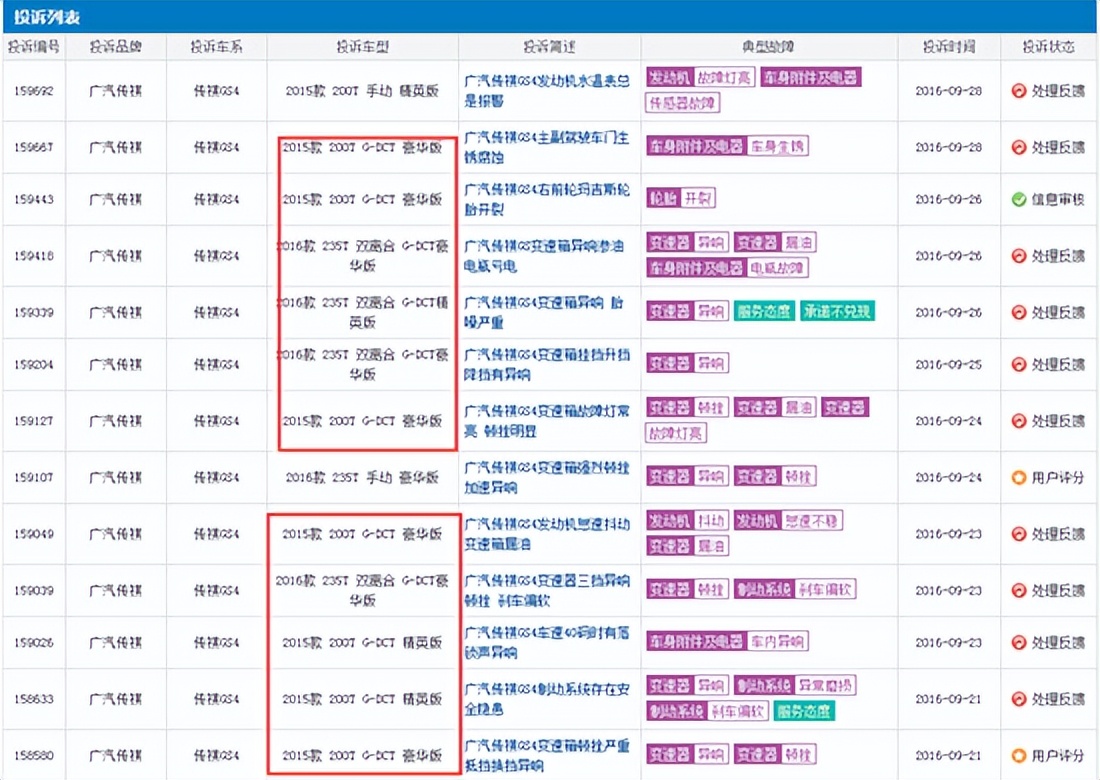This screenshot has height=780, width=1100.
Task: Click the 典型故障 column header
Action: [x=769, y=47]
